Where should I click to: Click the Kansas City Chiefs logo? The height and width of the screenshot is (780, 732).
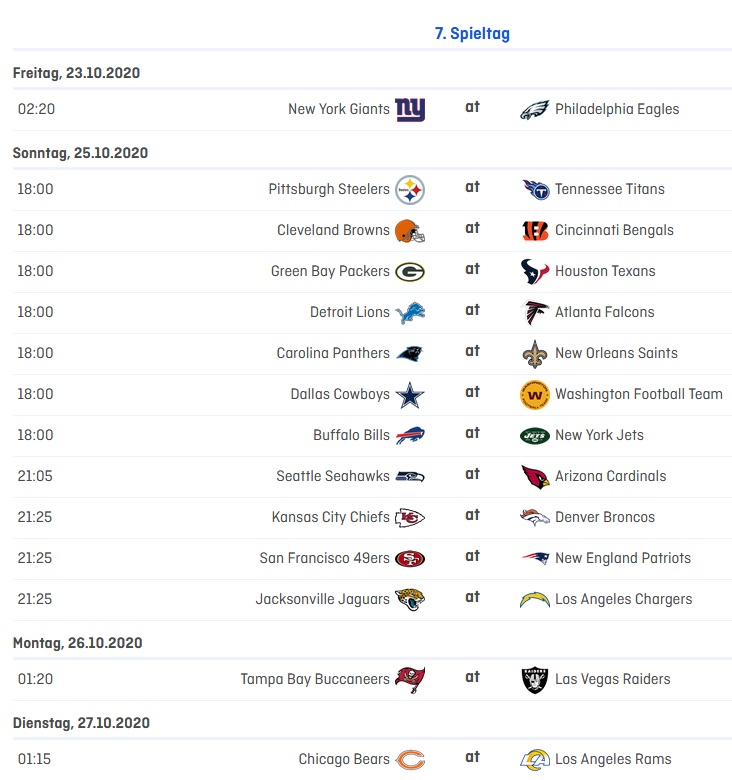point(410,518)
